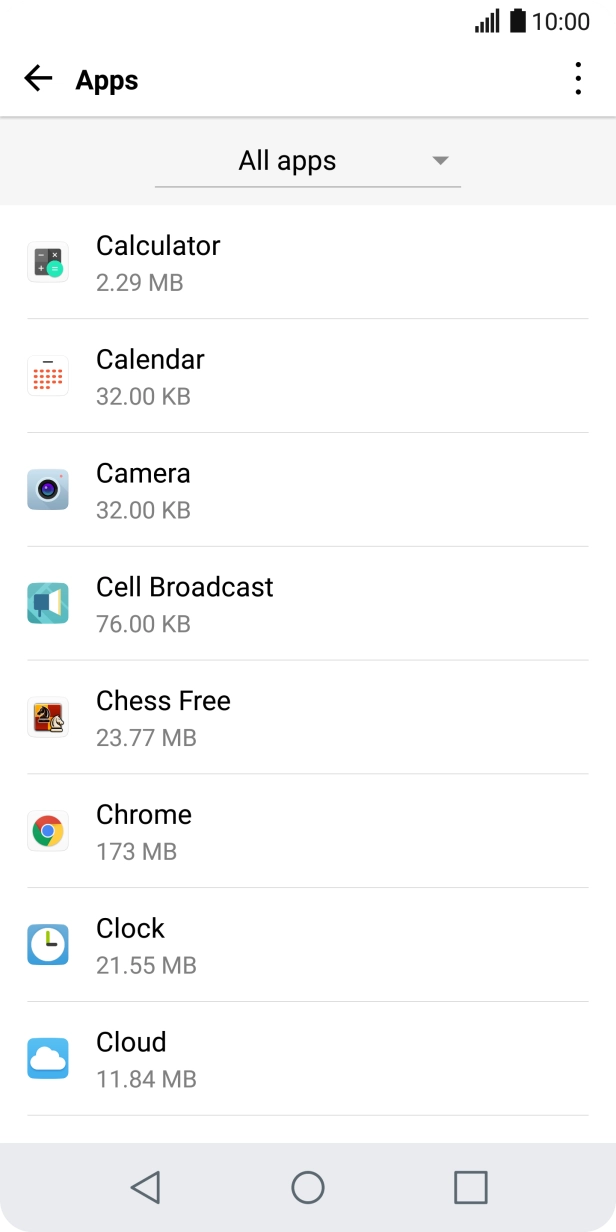Viewport: 616px width, 1232px height.
Task: Expand the app list filter arrow
Action: point(440,160)
